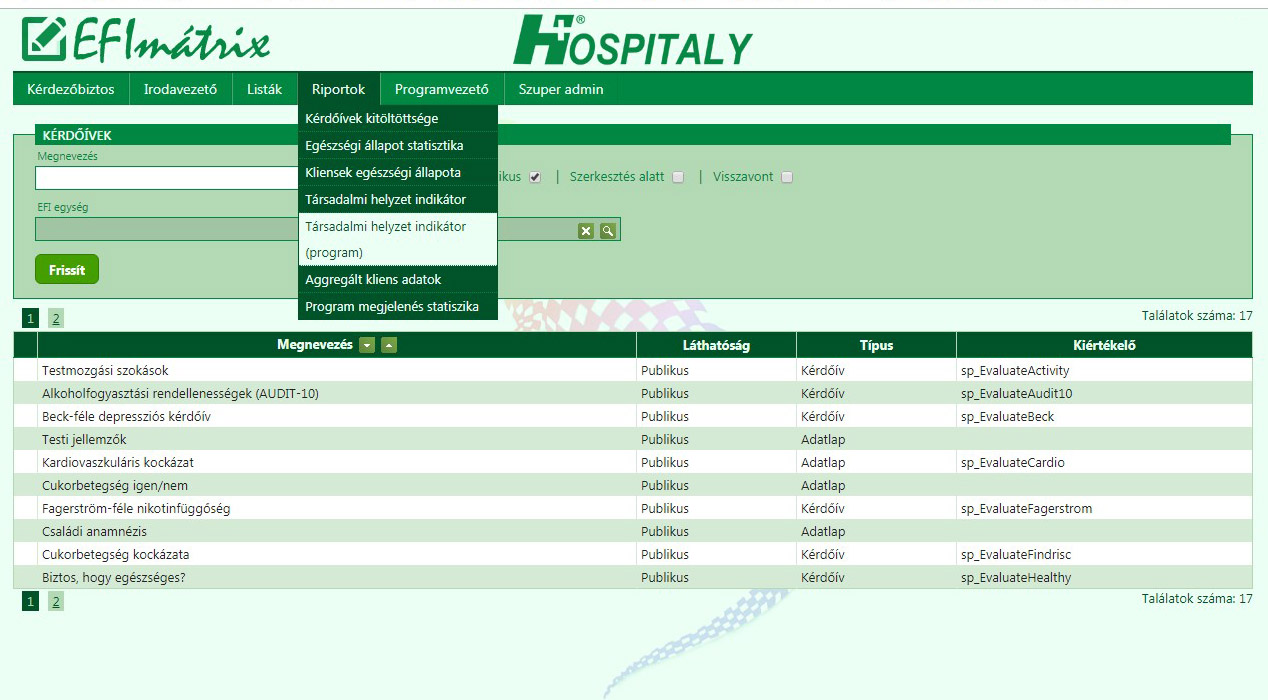Select row Alkoholfogyasztási rendellenességek (AUDIT-10)

click(x=633, y=393)
